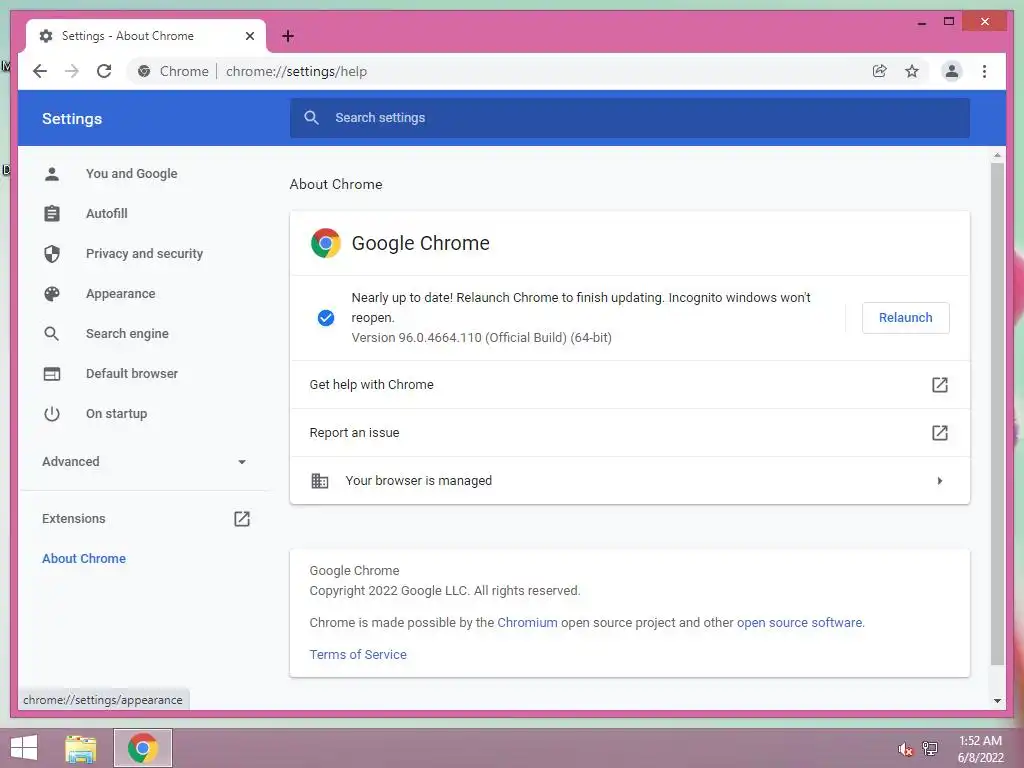Open Privacy and security settings
Viewport: 1024px width, 768px height.
click(x=144, y=253)
